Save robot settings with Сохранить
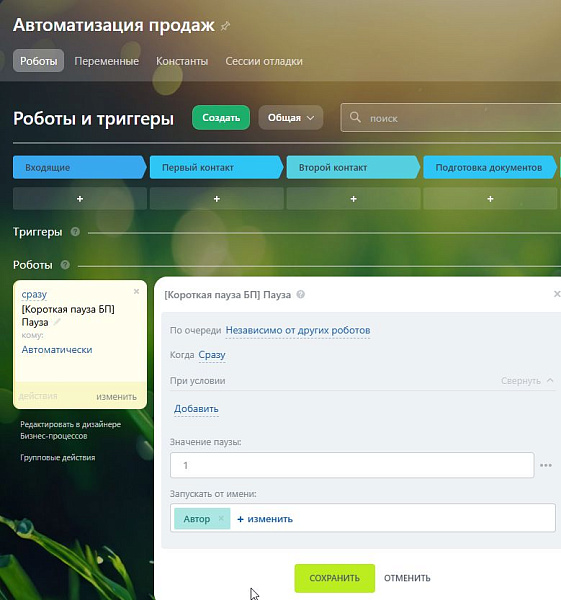Viewport: 561px width, 600px height. click(x=334, y=578)
